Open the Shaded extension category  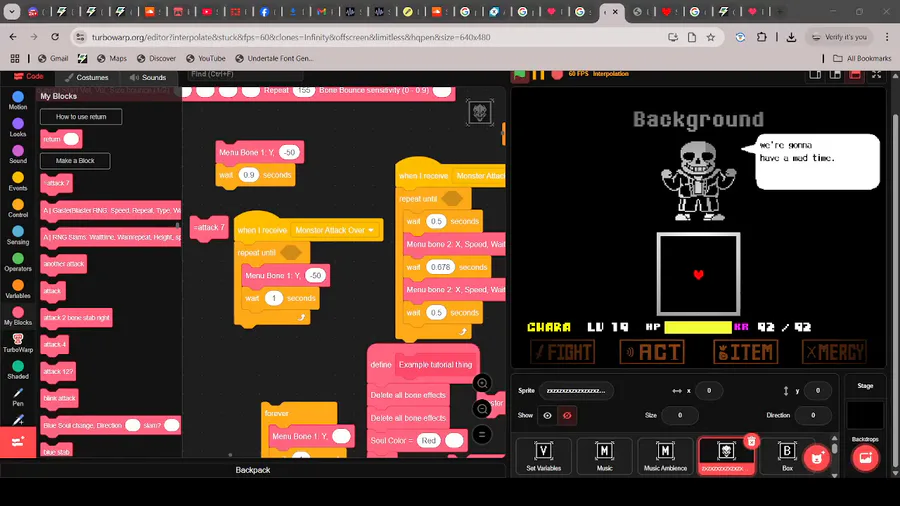pos(18,370)
